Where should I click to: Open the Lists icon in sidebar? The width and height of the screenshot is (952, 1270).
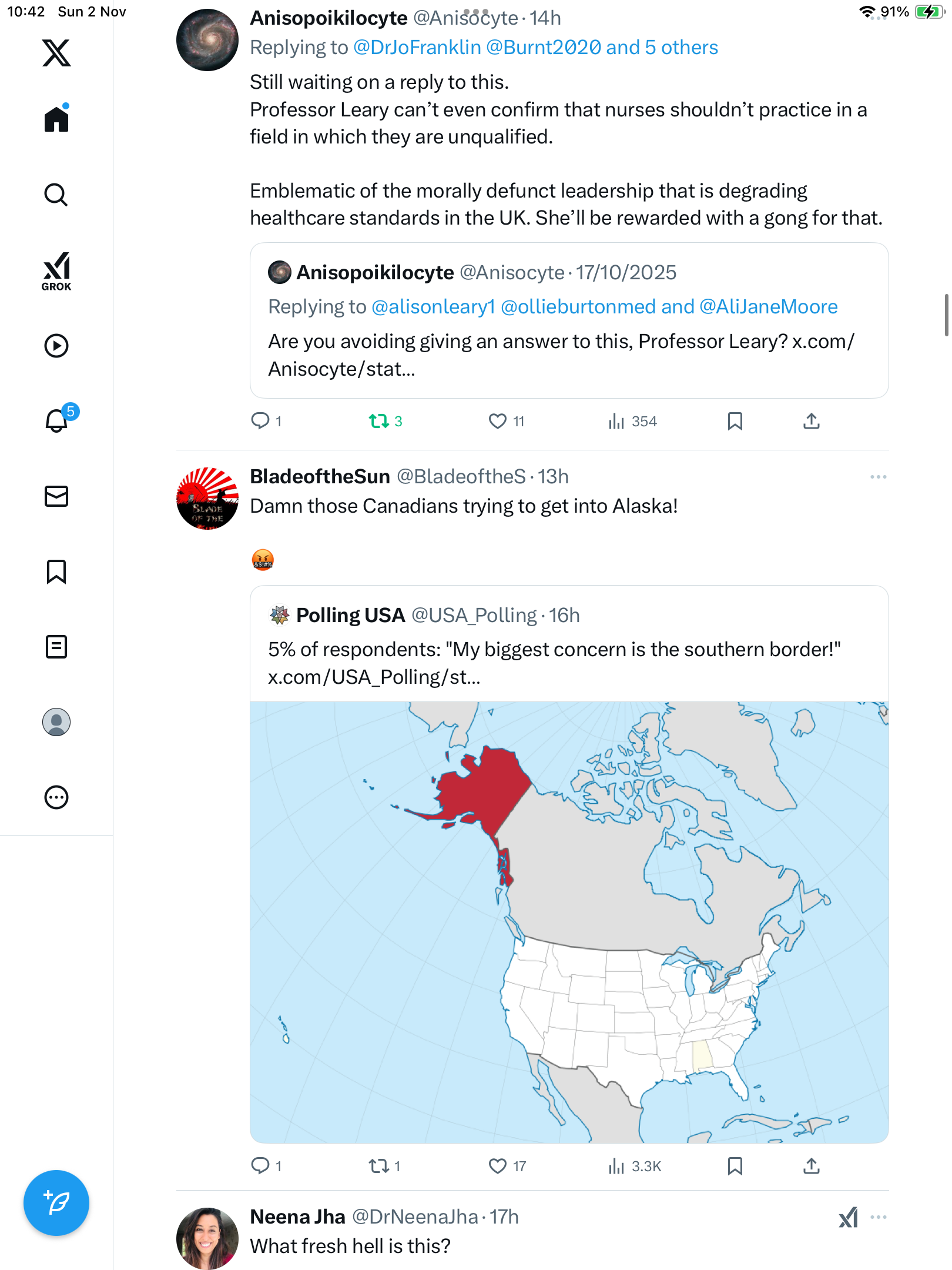56,647
